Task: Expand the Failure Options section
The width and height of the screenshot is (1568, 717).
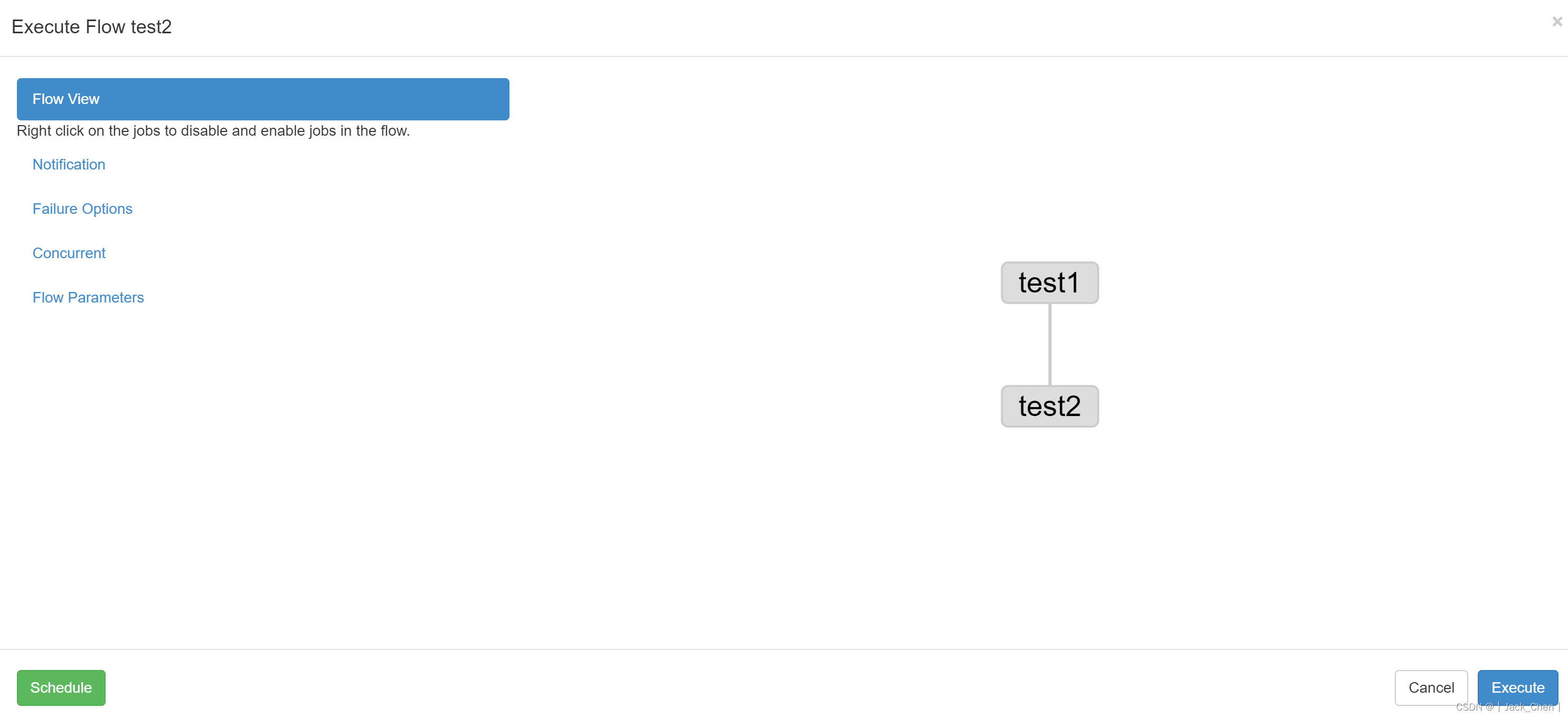Action: pos(83,208)
